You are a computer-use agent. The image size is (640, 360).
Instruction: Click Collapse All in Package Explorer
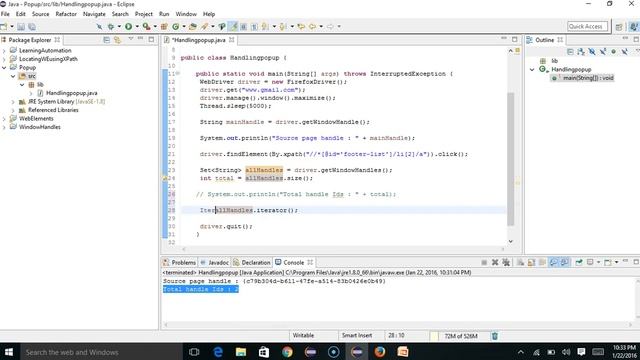(x=107, y=40)
